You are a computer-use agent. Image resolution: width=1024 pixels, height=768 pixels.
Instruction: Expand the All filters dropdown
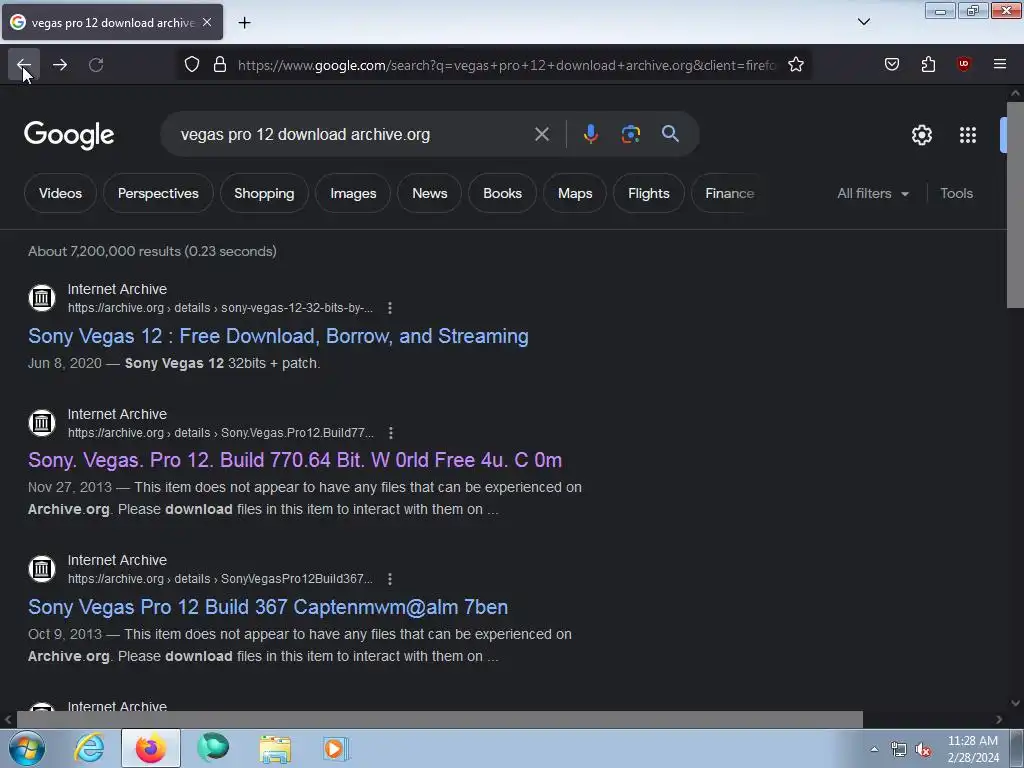pos(872,193)
